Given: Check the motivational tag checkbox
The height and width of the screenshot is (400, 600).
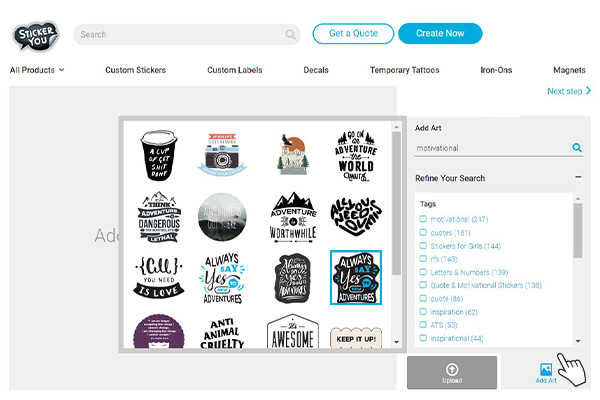Looking at the screenshot, I should click(x=424, y=219).
